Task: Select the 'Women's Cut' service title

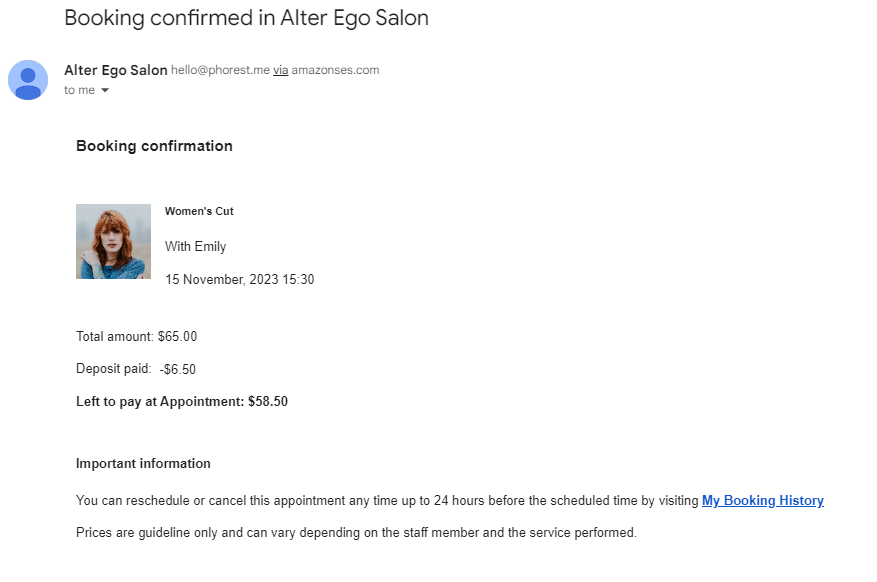Action: 199,211
